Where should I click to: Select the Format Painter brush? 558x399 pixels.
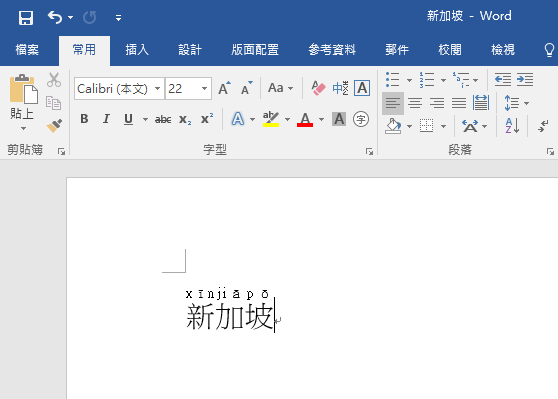54,126
